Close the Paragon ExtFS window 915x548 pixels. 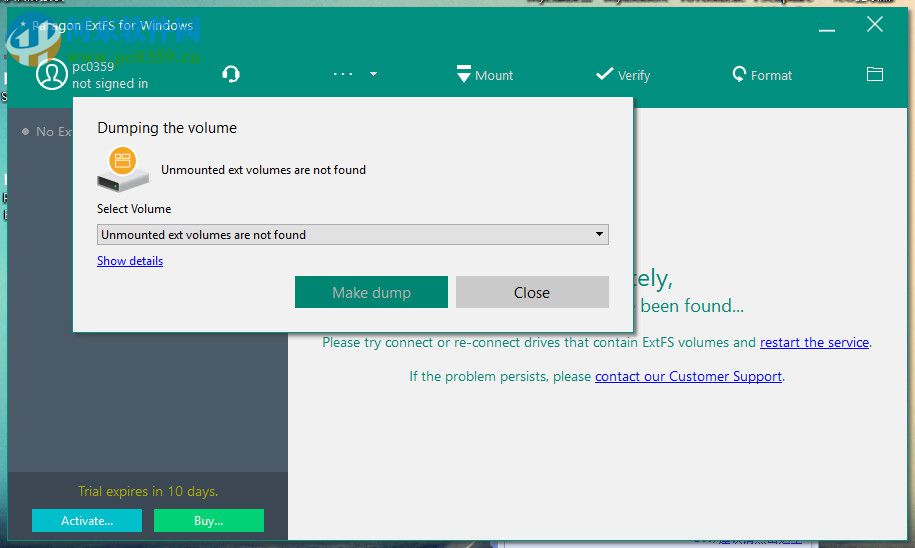pos(875,25)
